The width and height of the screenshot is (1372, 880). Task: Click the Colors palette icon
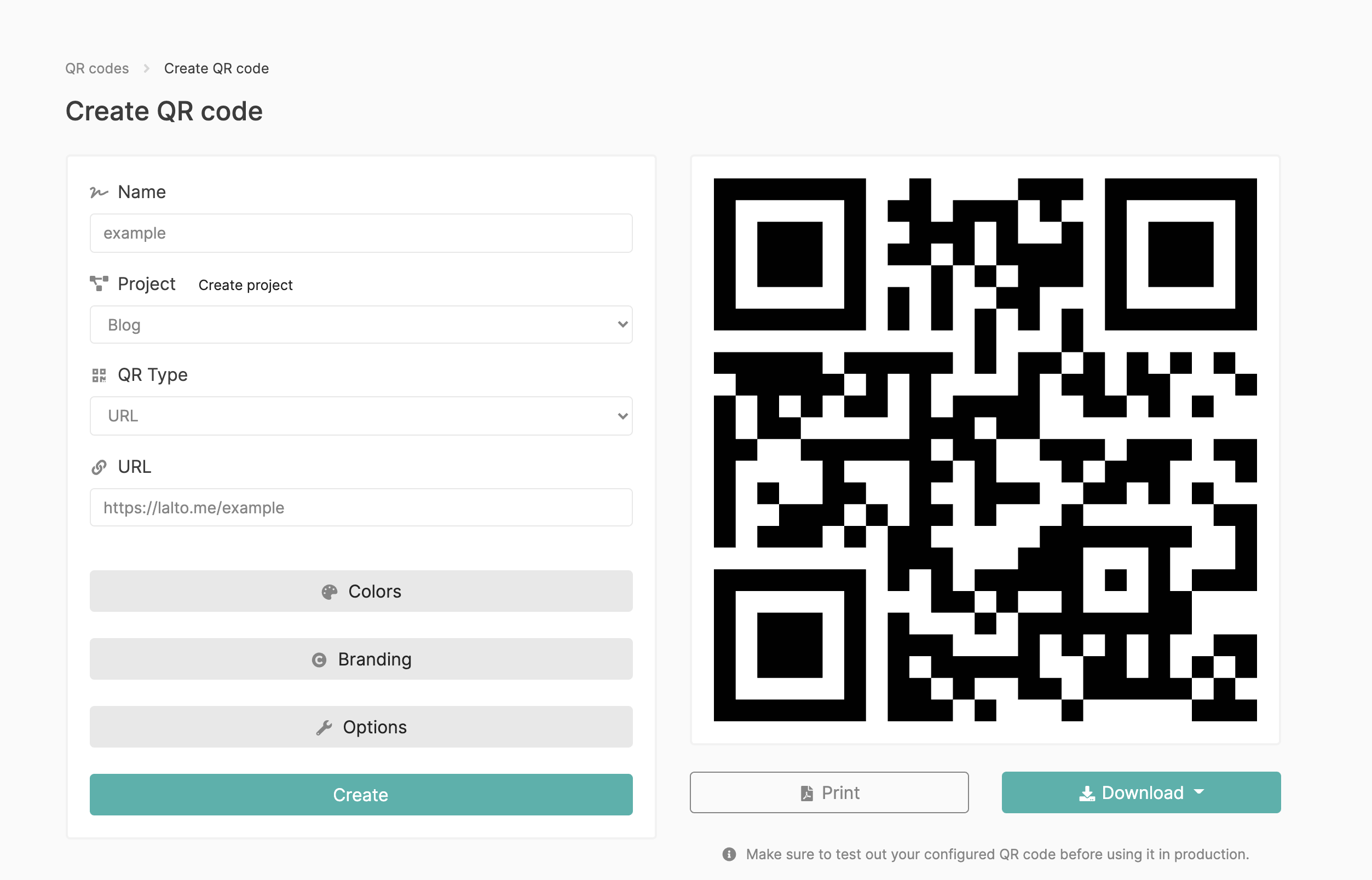click(329, 592)
